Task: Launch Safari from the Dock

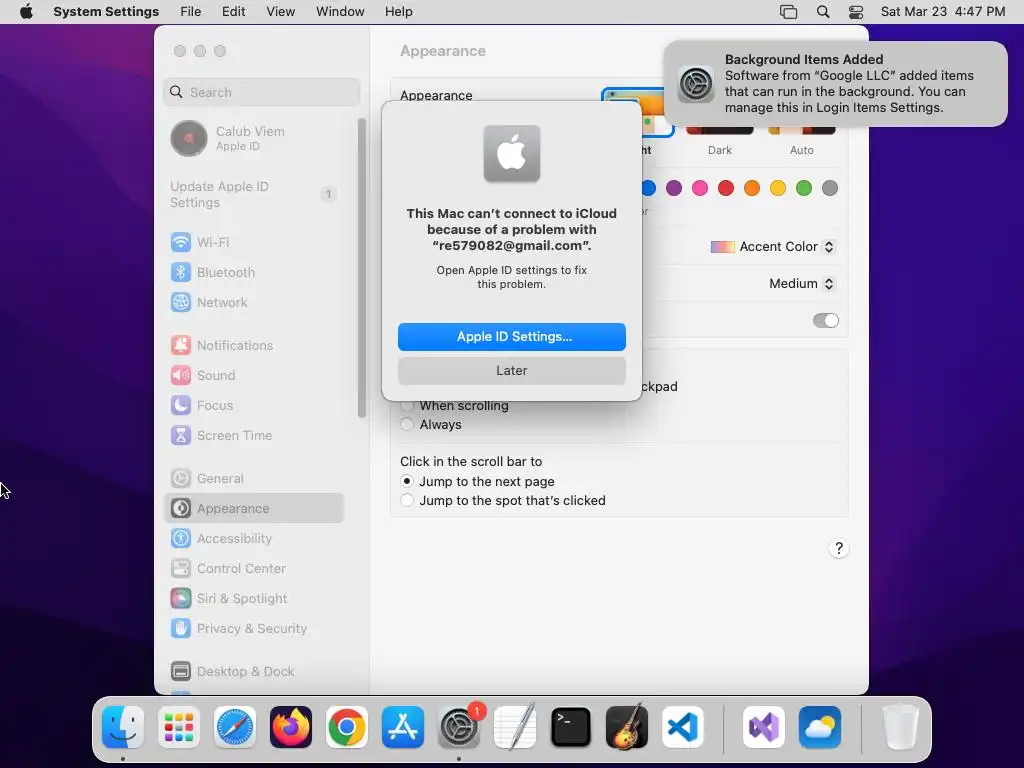Action: pos(234,727)
